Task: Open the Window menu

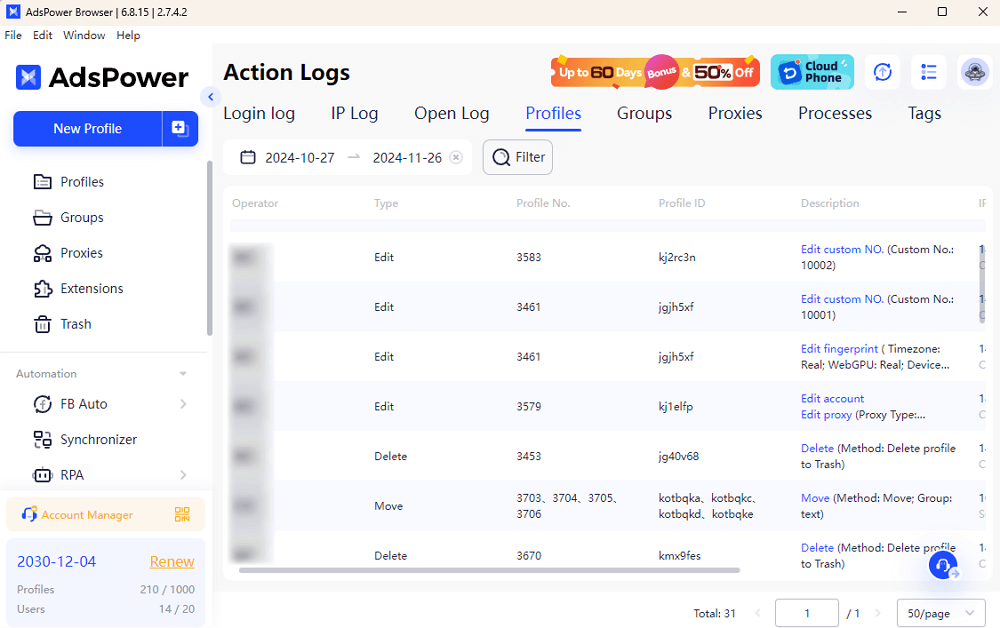Action: click(x=84, y=35)
